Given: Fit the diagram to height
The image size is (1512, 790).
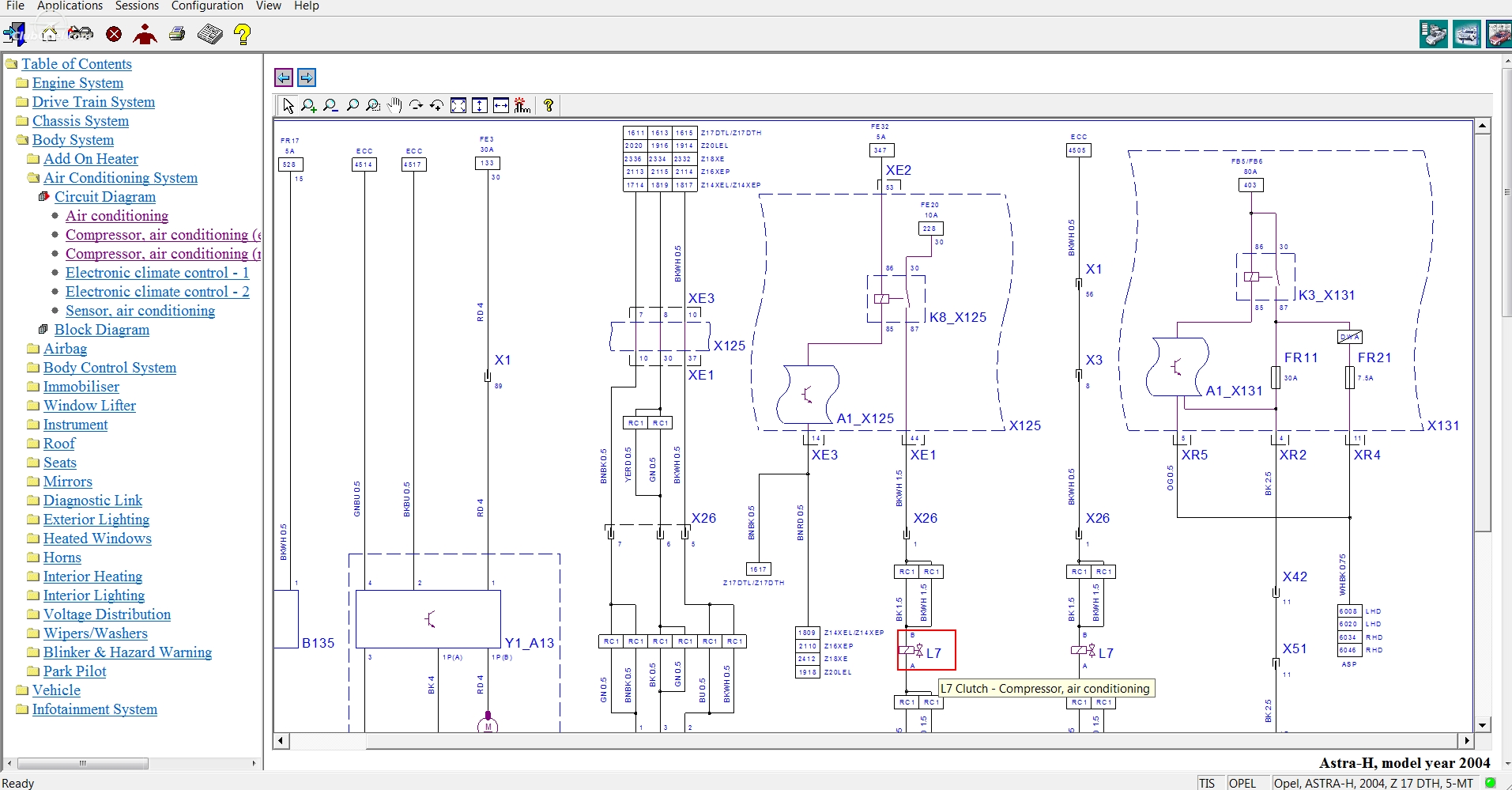Looking at the screenshot, I should click(480, 105).
